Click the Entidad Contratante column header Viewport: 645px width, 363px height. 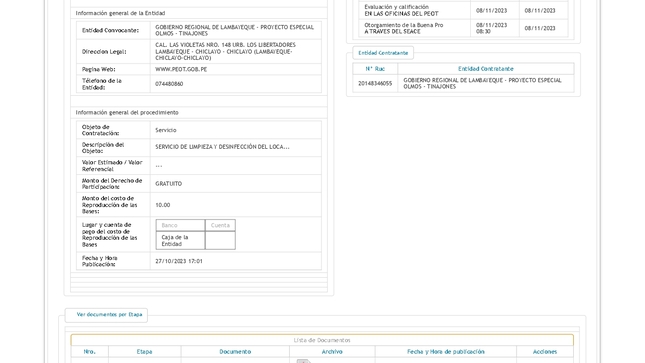click(x=486, y=69)
